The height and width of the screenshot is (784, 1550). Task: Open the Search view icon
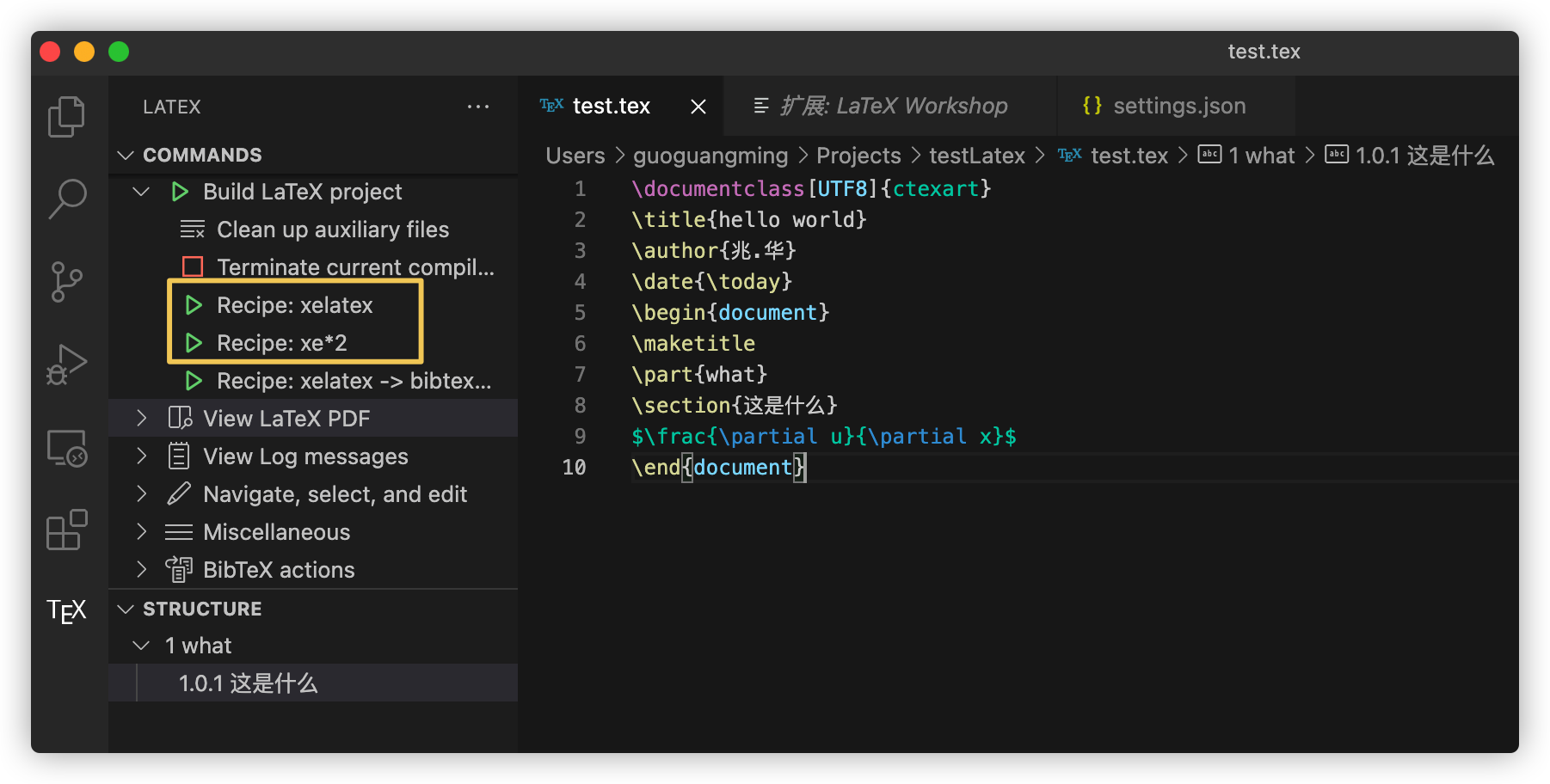[66, 199]
